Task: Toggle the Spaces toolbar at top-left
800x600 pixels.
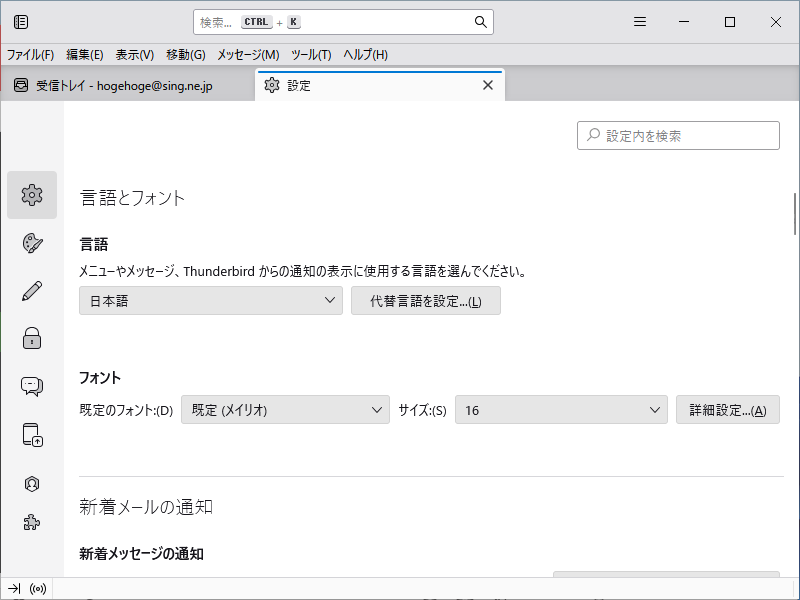Action: tap(20, 21)
